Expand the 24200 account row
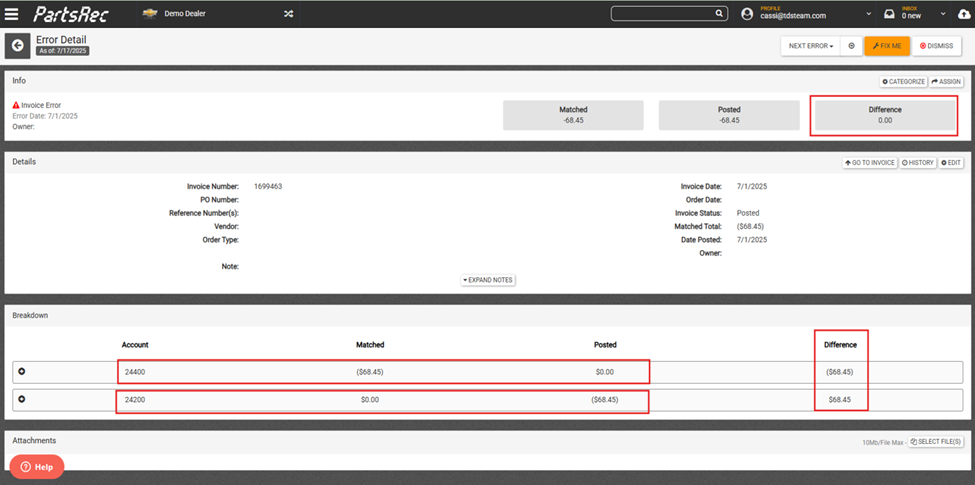 tap(22, 399)
